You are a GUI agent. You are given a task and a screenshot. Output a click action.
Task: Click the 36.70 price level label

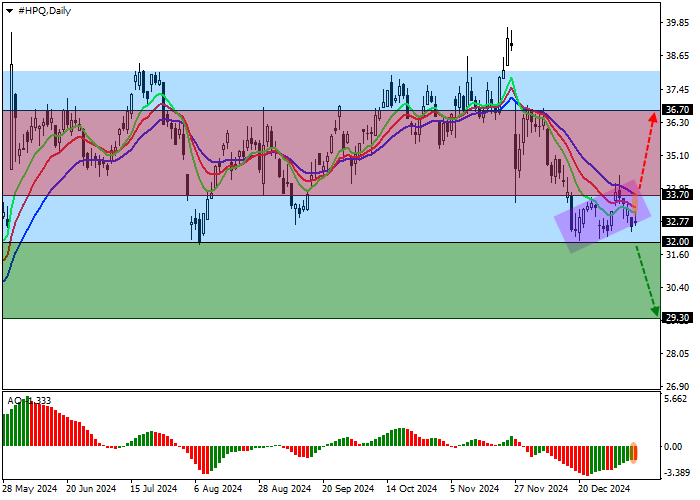click(x=677, y=110)
